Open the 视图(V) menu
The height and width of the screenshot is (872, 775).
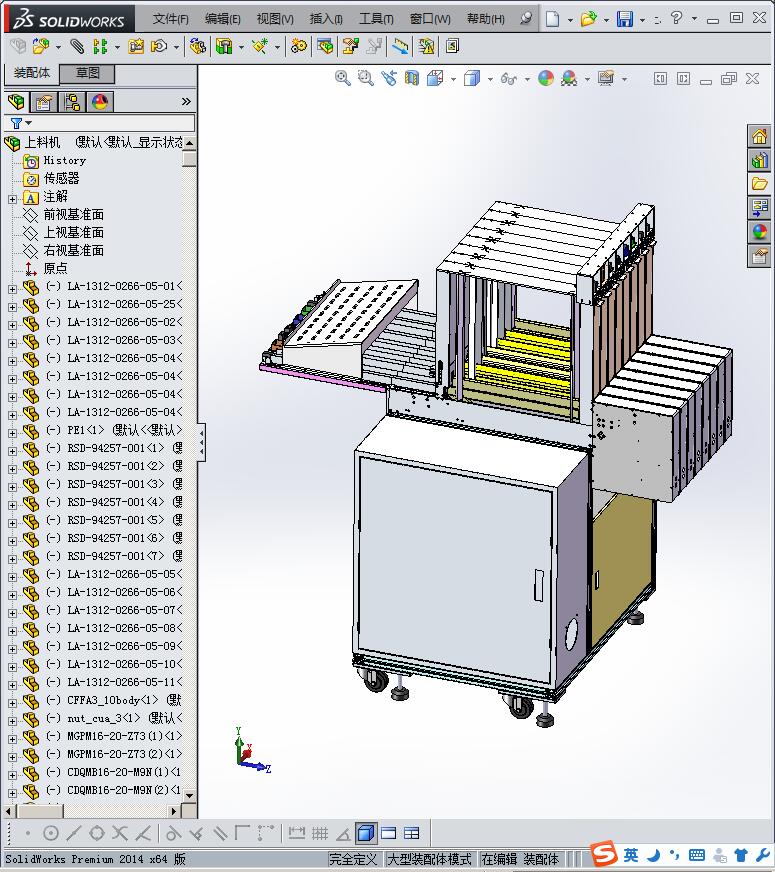[x=275, y=19]
